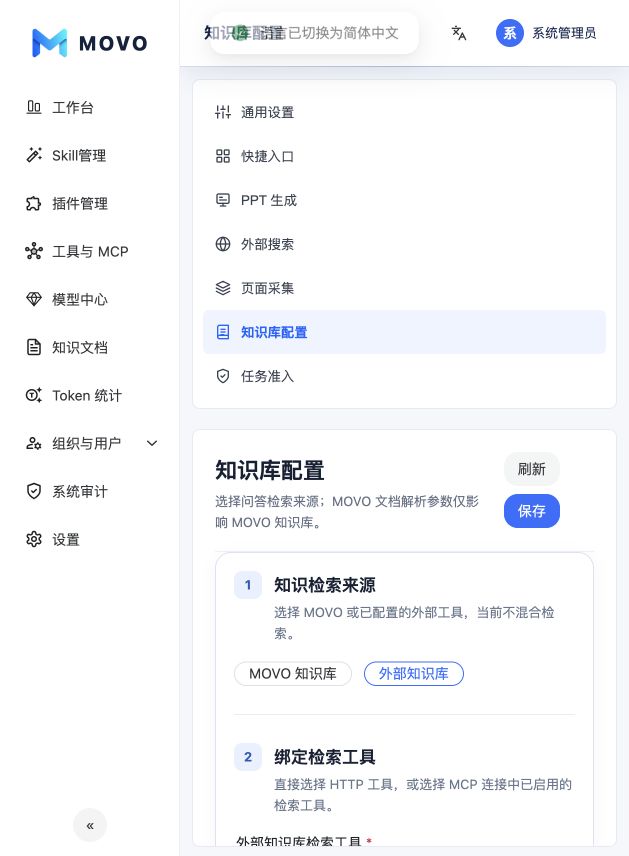Select 快捷入口 settings tab
629x856 pixels.
click(x=404, y=156)
